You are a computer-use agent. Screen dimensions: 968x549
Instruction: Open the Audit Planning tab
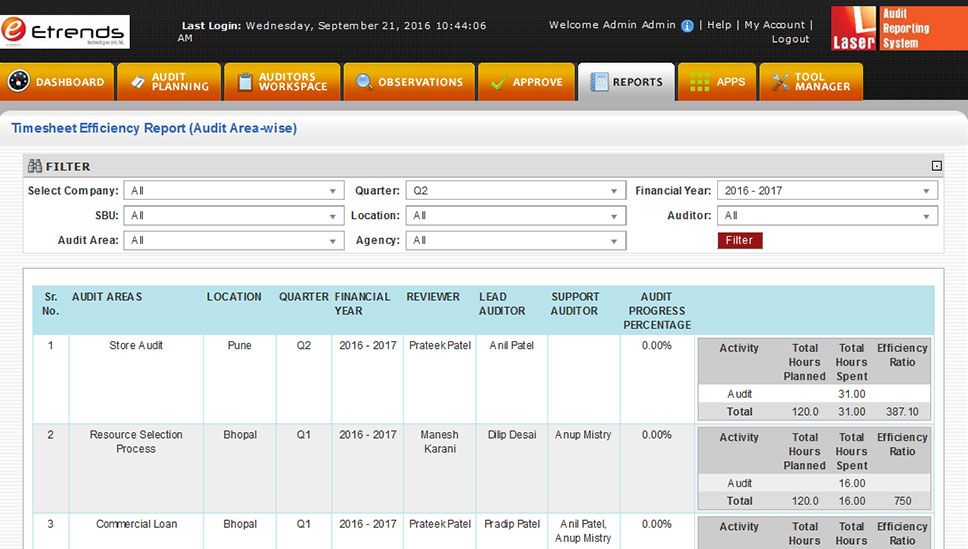point(169,82)
